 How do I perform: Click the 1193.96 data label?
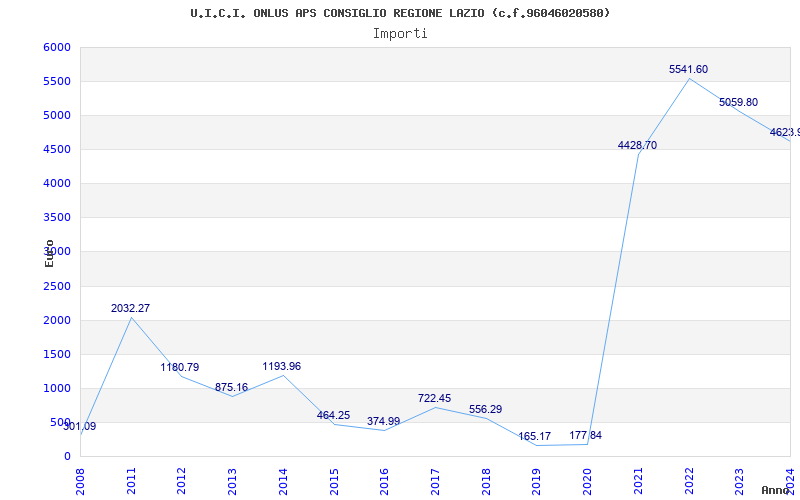[282, 366]
